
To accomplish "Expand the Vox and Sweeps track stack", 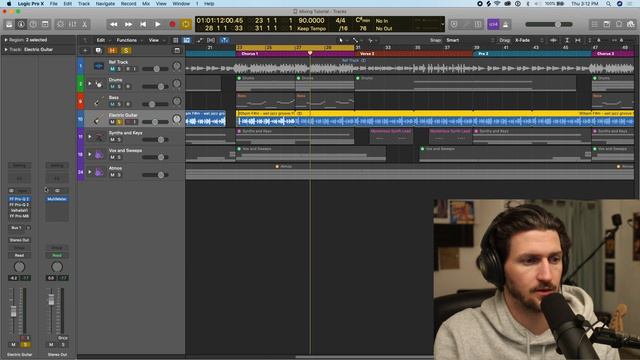I will point(89,154).
